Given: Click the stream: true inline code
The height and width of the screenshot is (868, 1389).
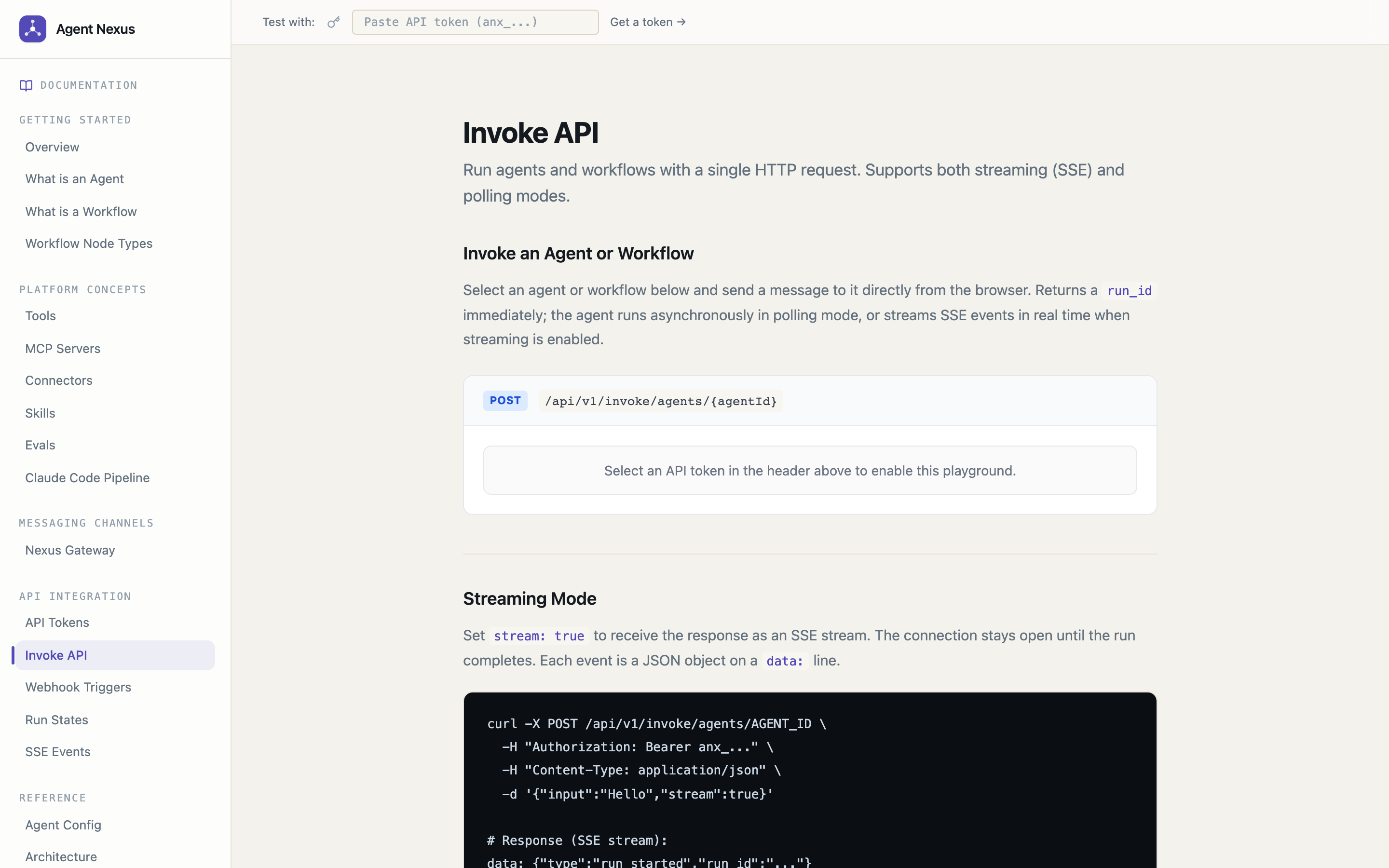Looking at the screenshot, I should [539, 636].
